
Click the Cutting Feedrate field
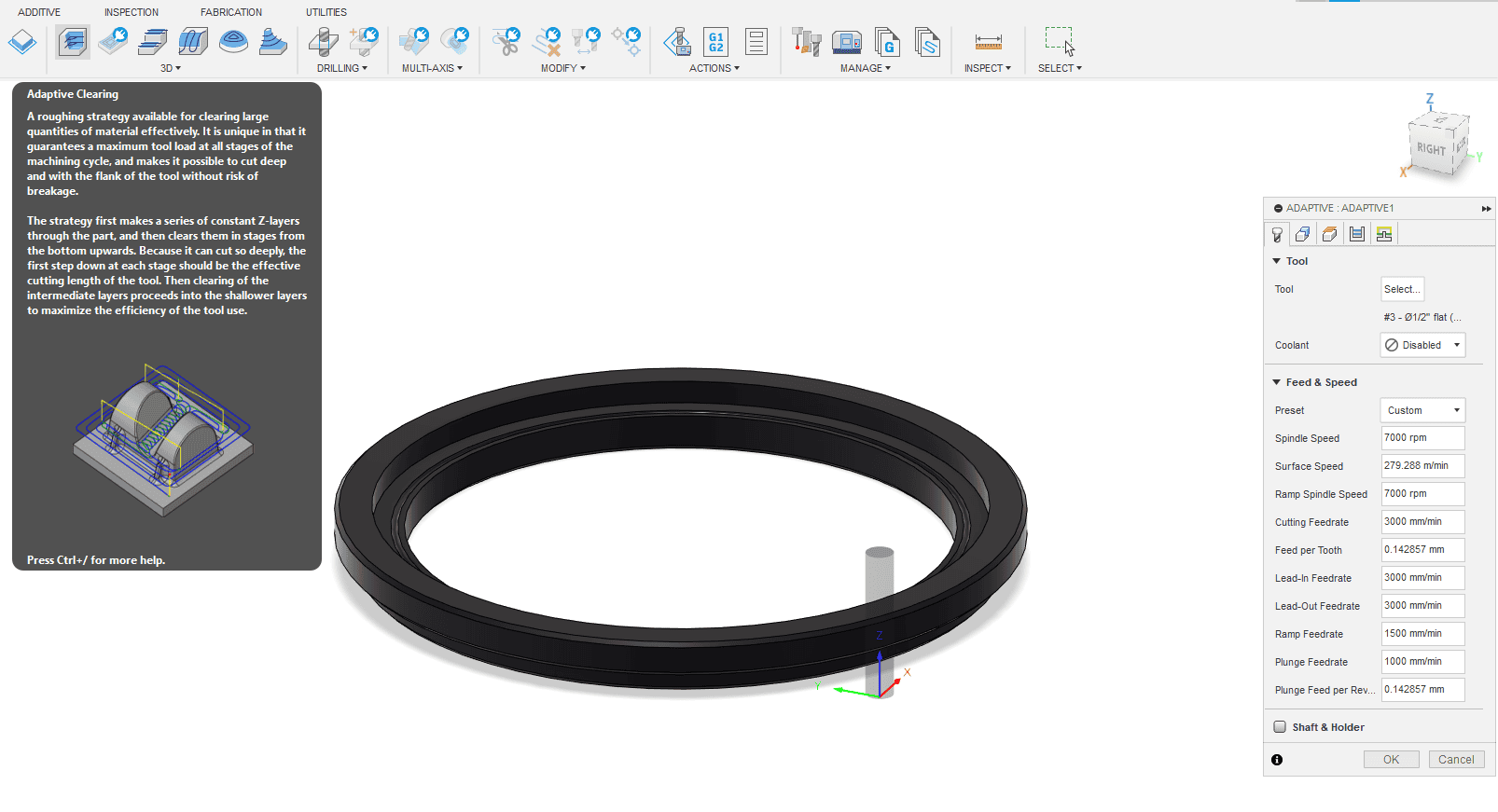coord(1422,522)
